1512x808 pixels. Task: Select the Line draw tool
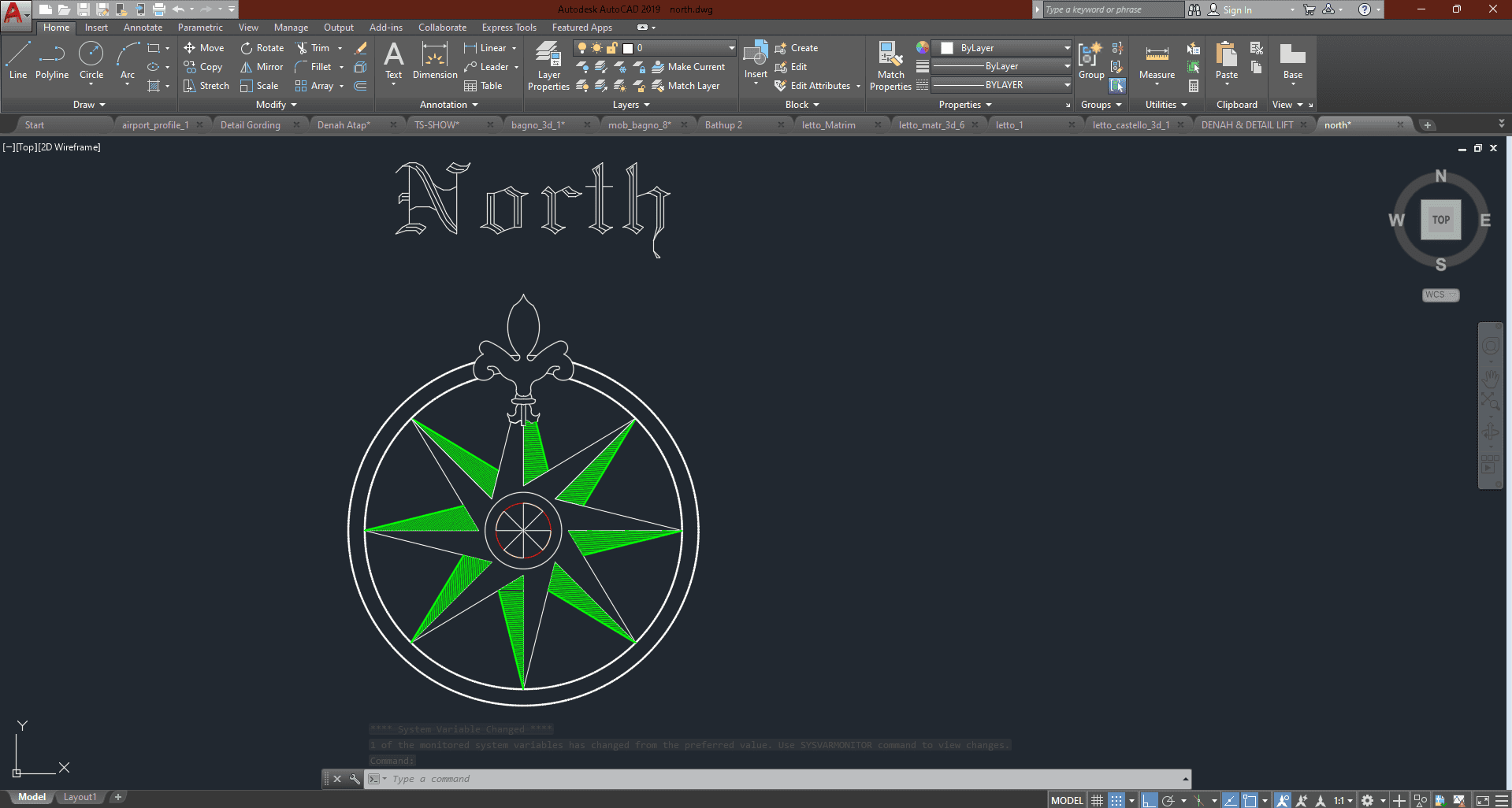point(18,61)
